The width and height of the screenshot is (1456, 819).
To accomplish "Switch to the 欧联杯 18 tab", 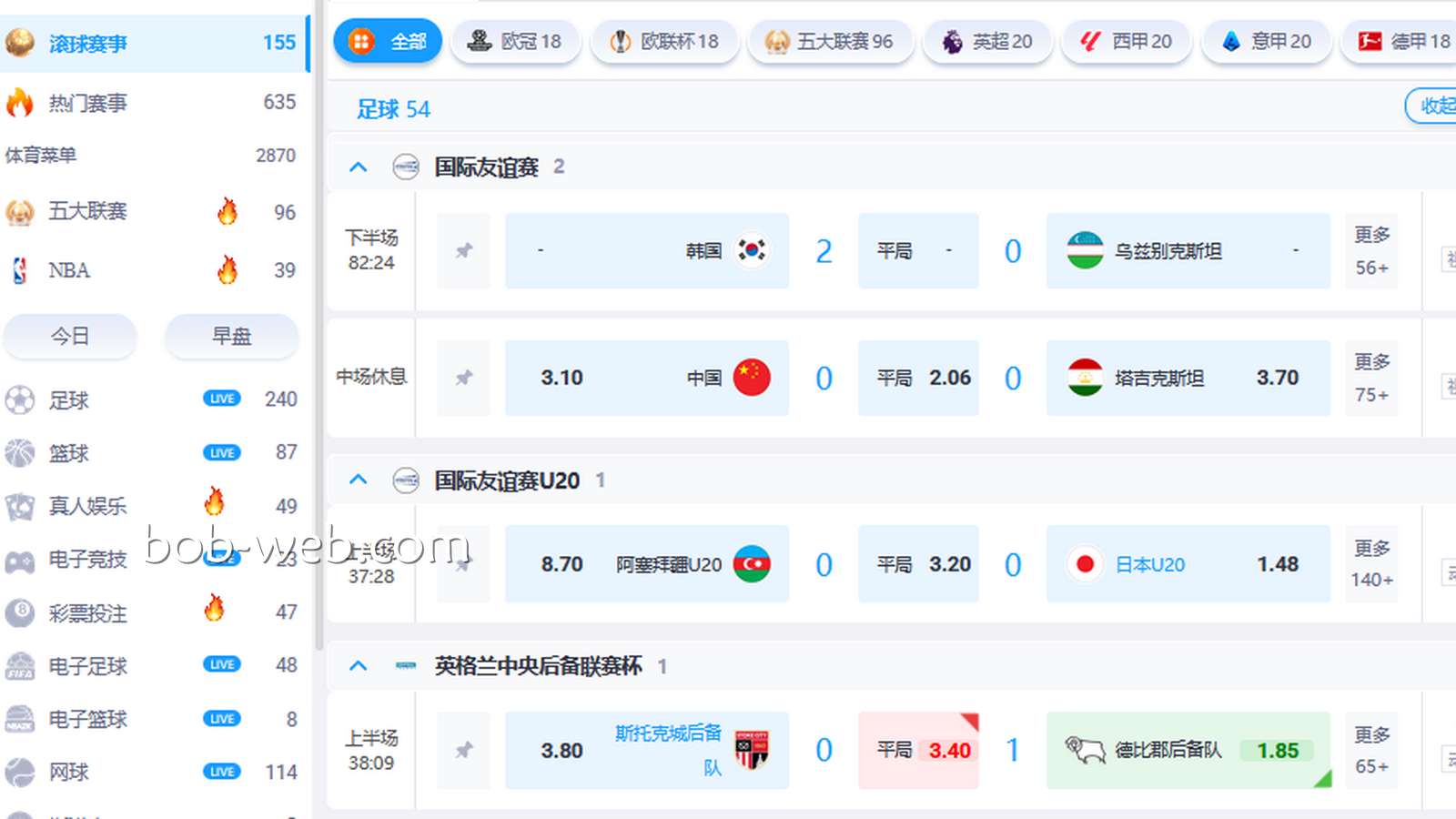I will pos(664,41).
